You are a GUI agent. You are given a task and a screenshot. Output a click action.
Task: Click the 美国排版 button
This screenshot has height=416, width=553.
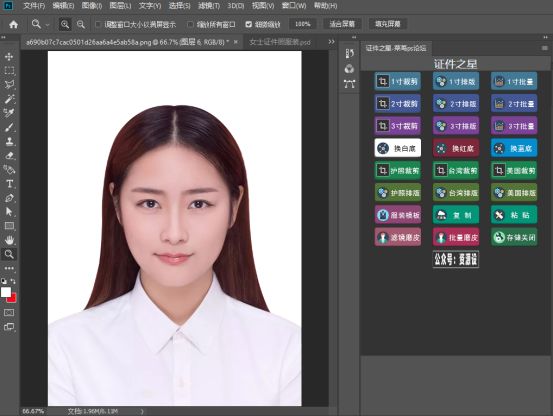[514, 193]
